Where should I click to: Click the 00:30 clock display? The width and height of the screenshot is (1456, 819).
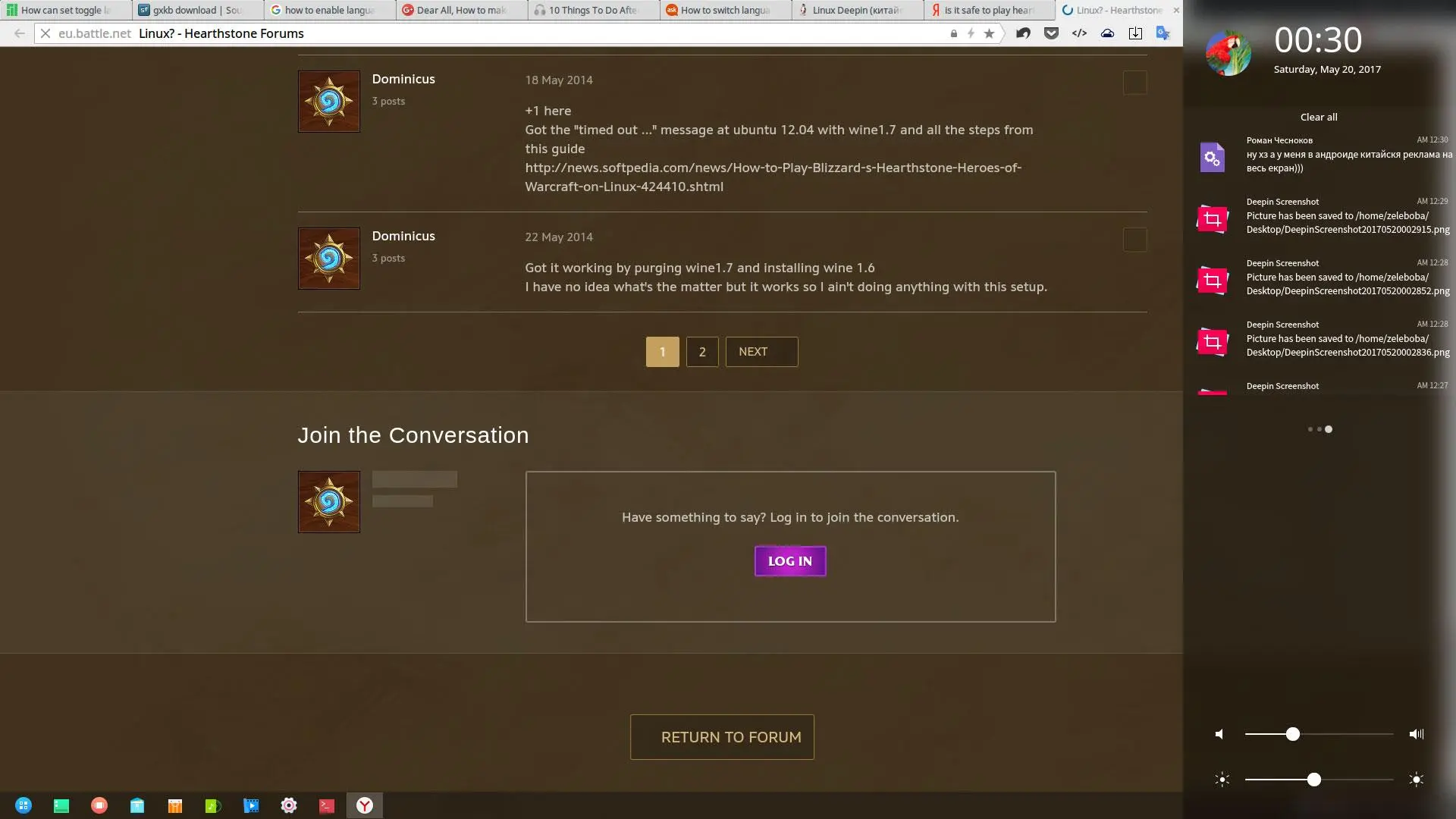click(1318, 39)
